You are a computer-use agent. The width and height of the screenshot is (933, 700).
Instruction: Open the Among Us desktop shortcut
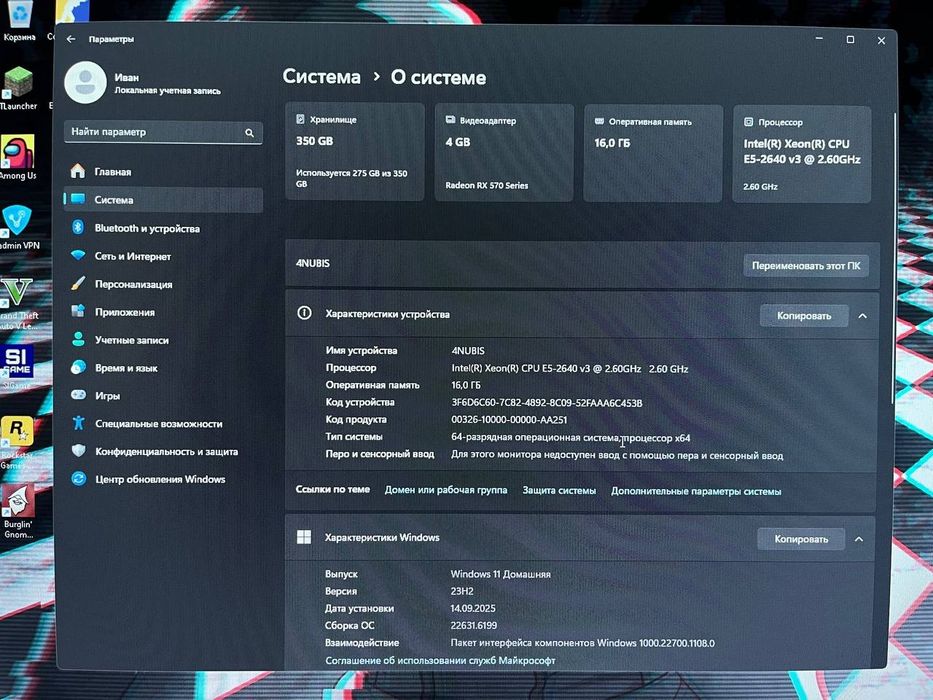[18, 156]
